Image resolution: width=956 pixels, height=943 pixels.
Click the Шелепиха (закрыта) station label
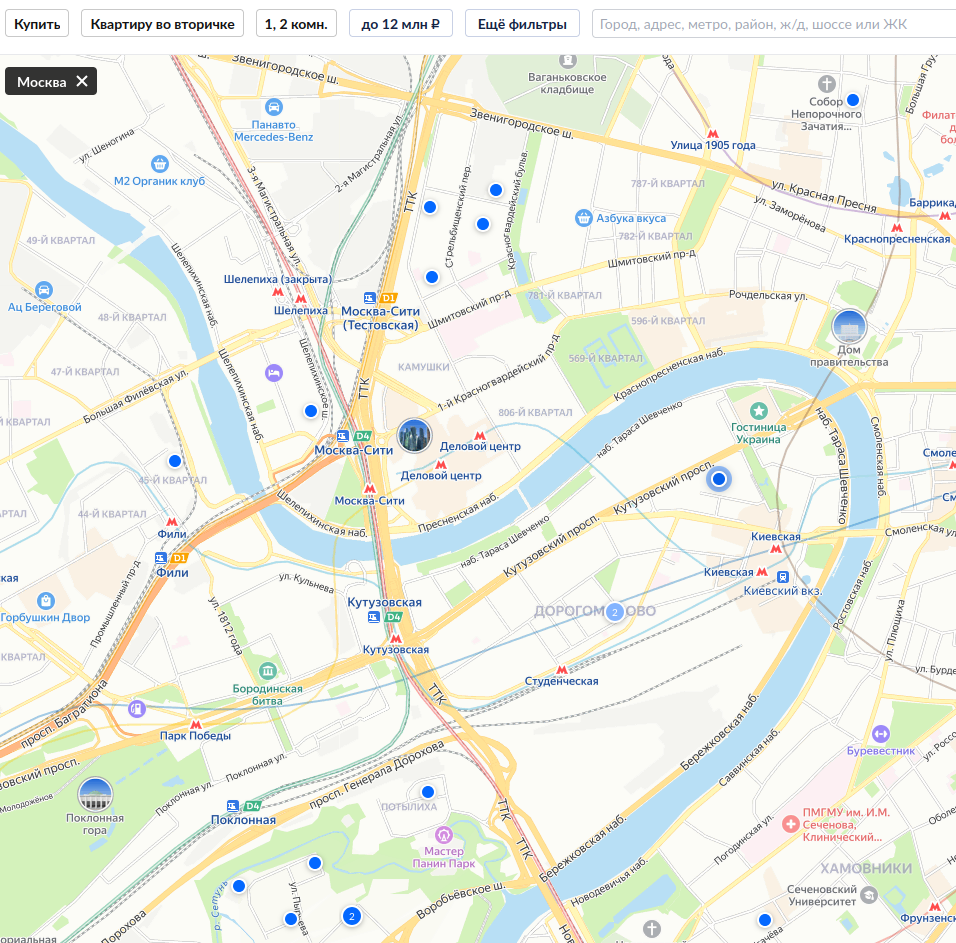point(277,279)
